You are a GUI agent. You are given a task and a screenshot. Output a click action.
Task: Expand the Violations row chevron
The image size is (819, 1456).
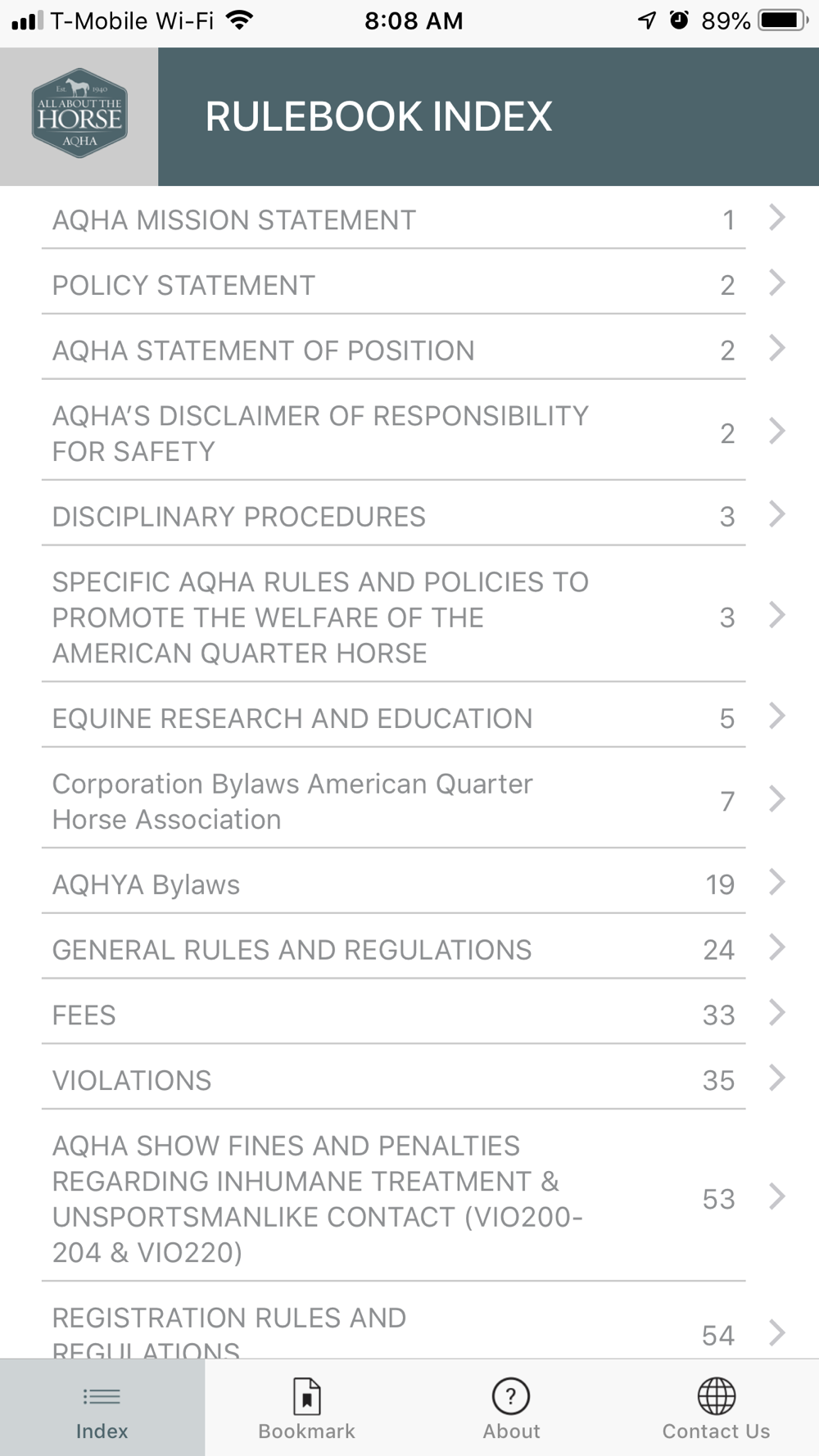(x=776, y=1078)
